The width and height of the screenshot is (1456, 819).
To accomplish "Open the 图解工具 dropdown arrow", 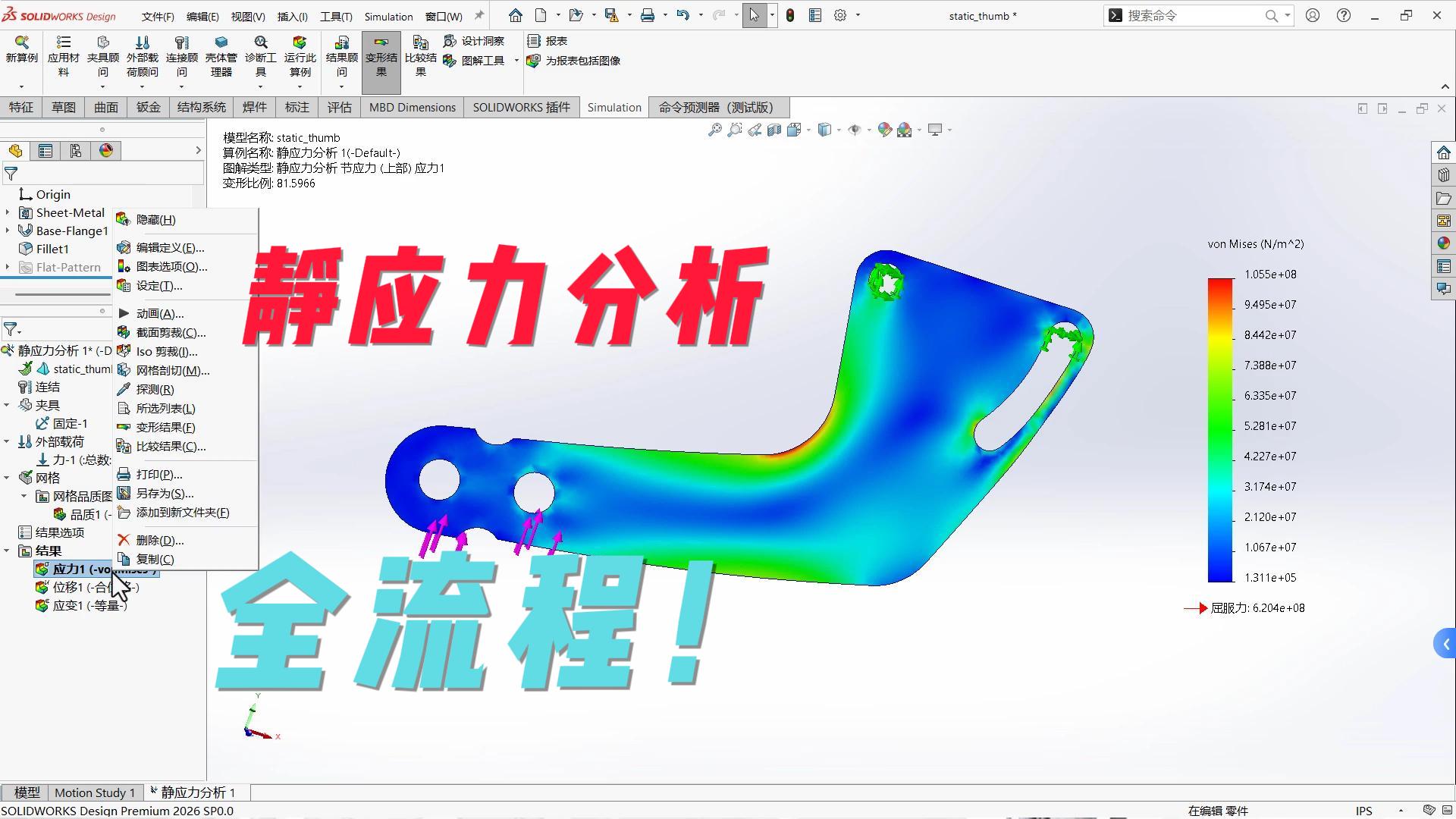I will click(x=516, y=61).
